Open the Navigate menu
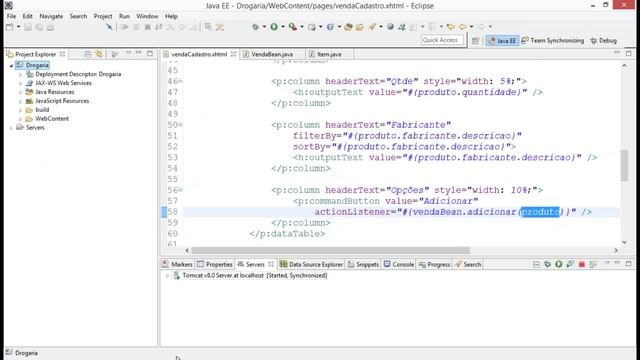 pyautogui.click(x=51, y=16)
